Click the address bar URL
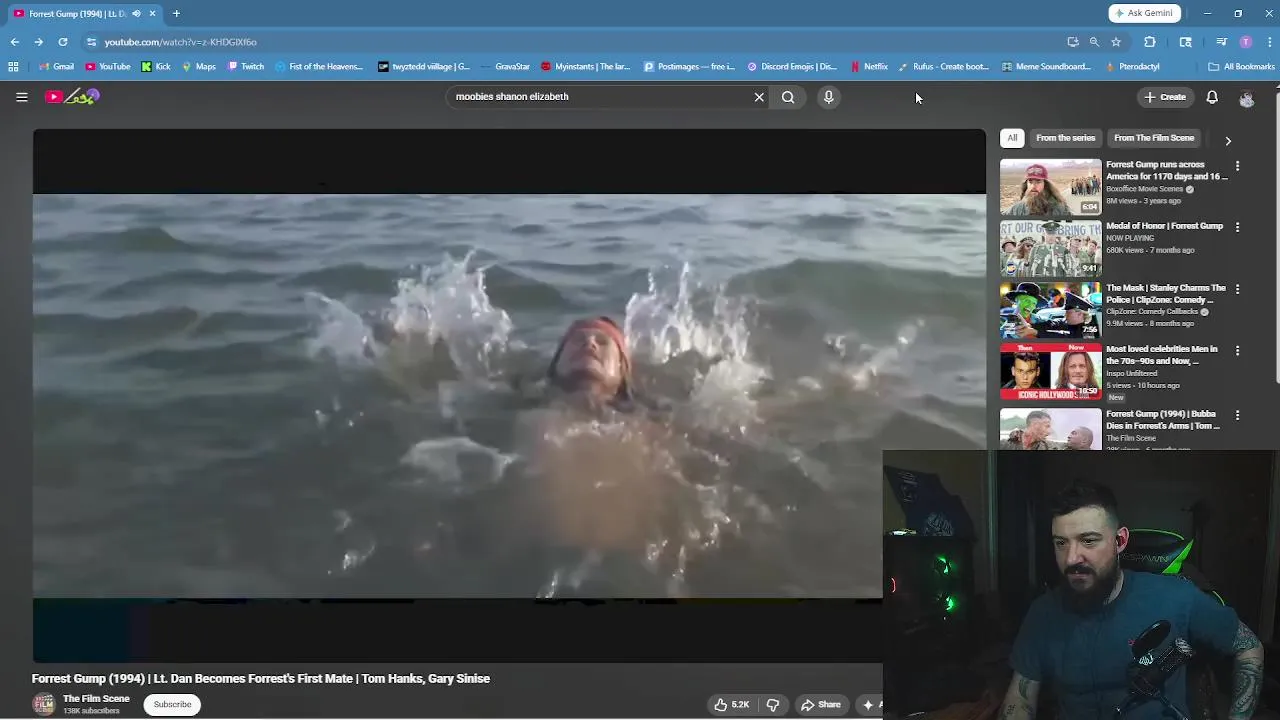 [181, 42]
